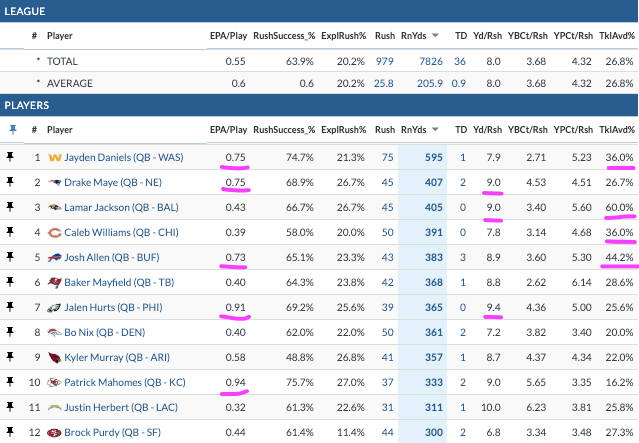Click total rushes value 979
The image size is (639, 443).
385,61
